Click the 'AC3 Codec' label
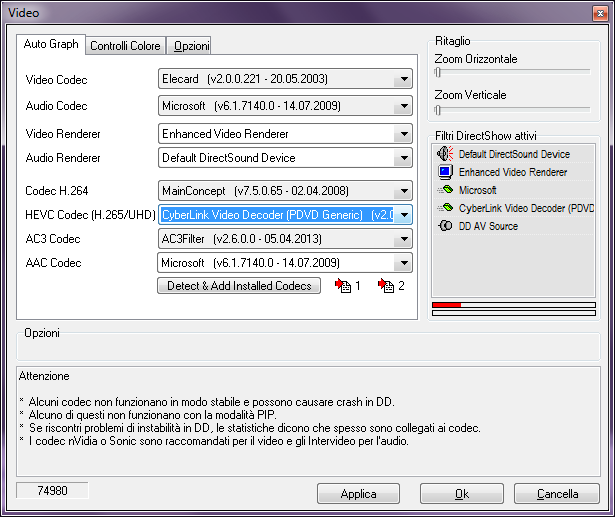The image size is (615, 517). [53, 239]
